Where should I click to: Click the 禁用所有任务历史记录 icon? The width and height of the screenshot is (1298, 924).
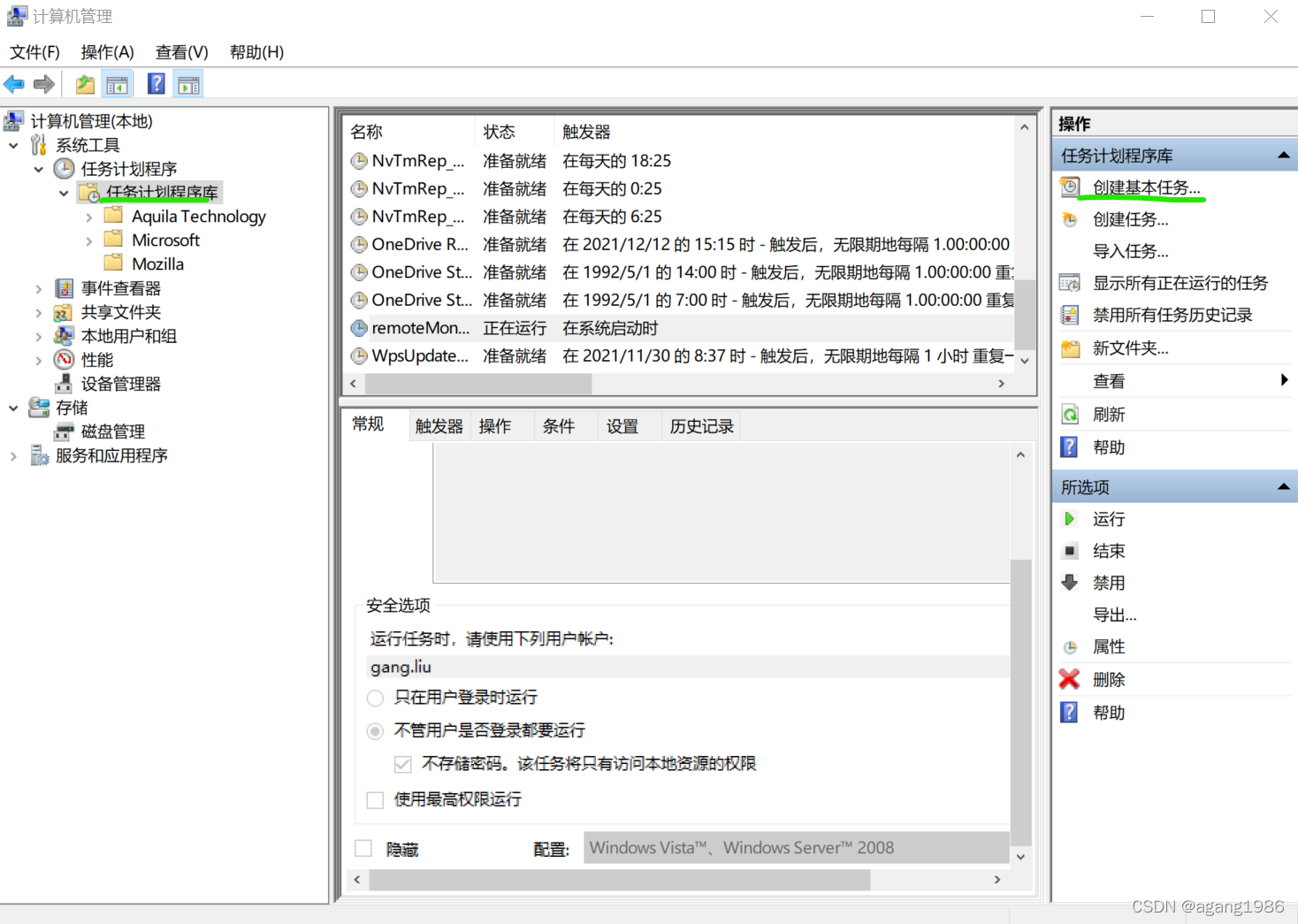coord(1070,315)
